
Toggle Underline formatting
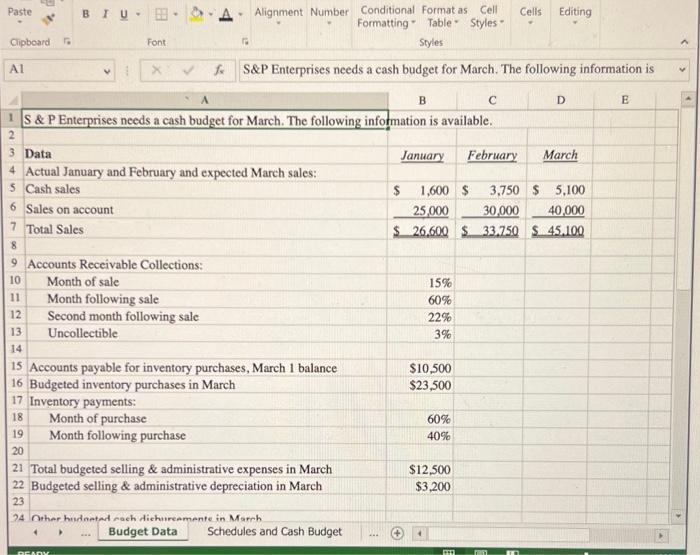(x=124, y=14)
